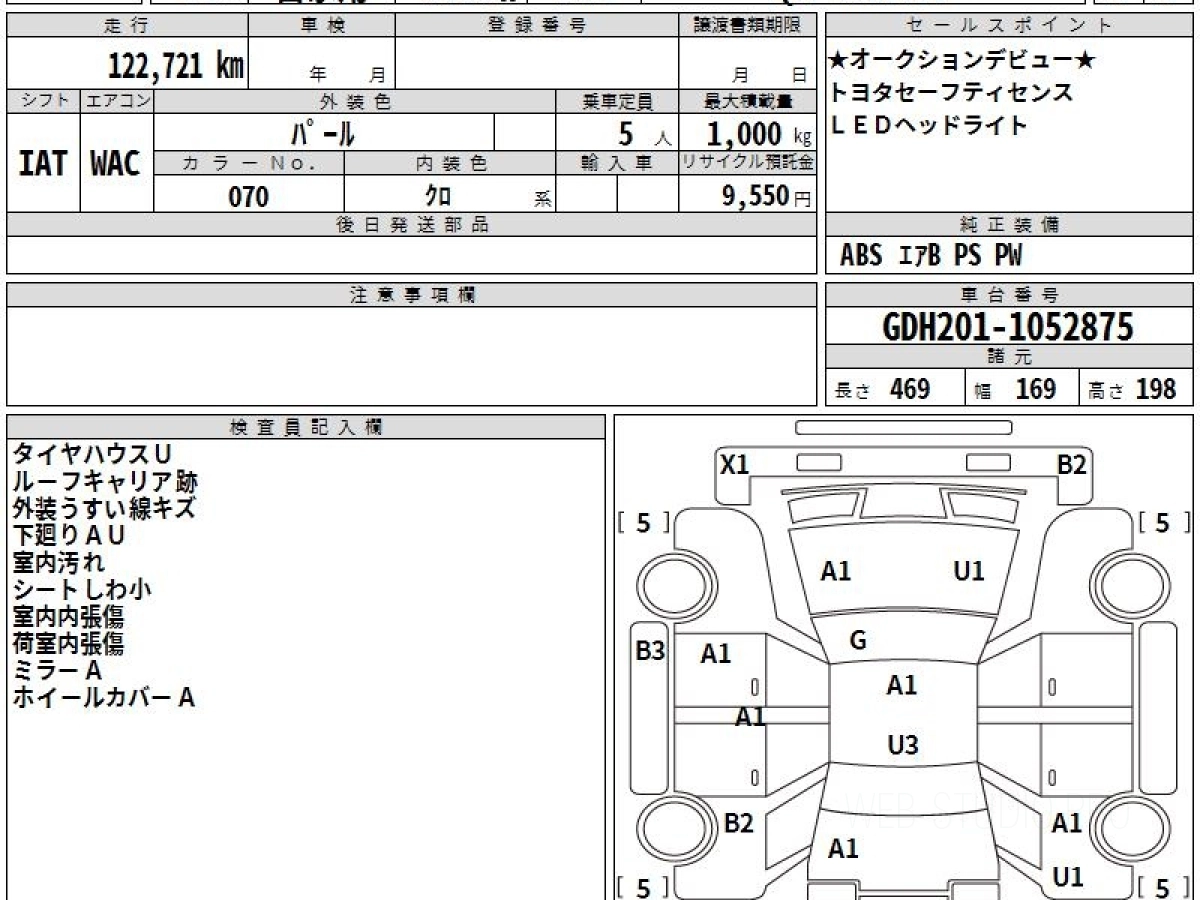Click the 車検 header cell
The image size is (1200, 900).
coord(321,26)
